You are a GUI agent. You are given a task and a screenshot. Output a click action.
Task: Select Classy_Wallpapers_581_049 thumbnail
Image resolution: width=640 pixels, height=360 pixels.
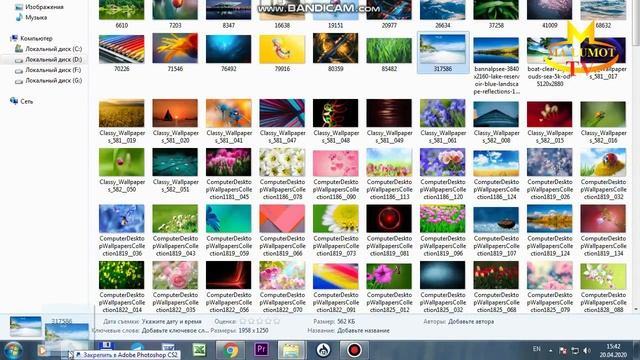389,121
